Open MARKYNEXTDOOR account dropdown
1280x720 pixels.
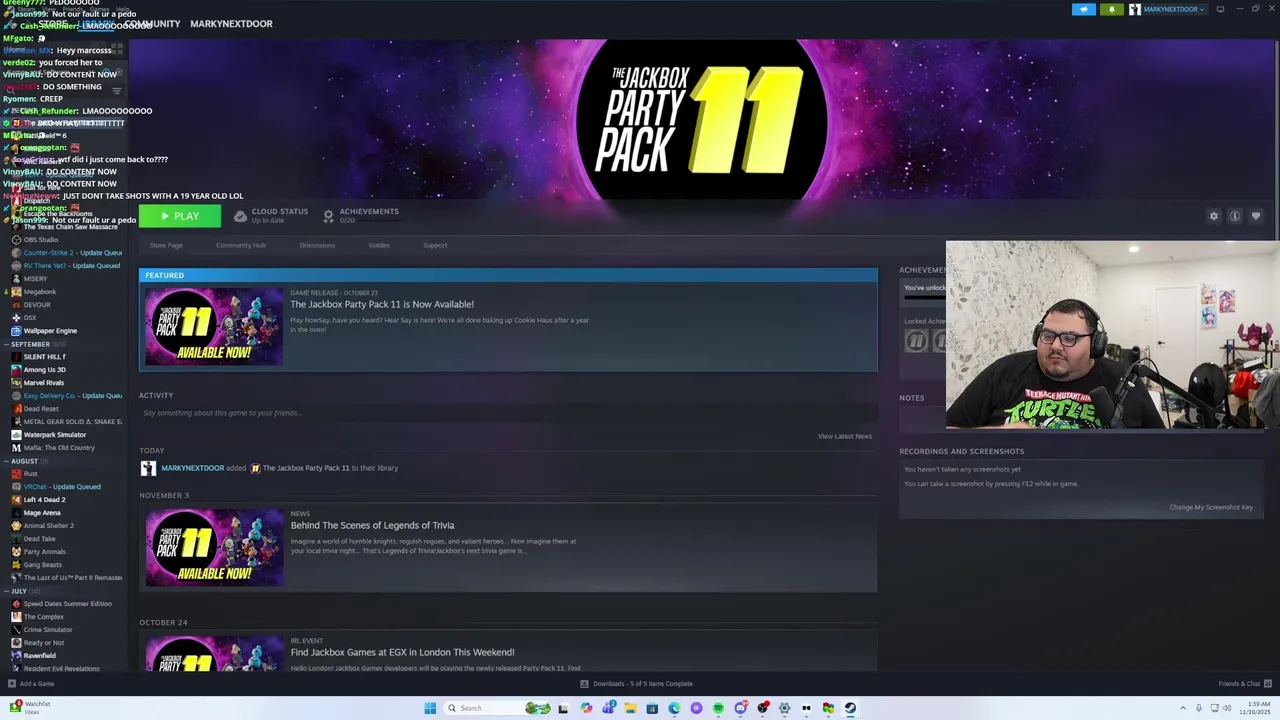click(1167, 9)
